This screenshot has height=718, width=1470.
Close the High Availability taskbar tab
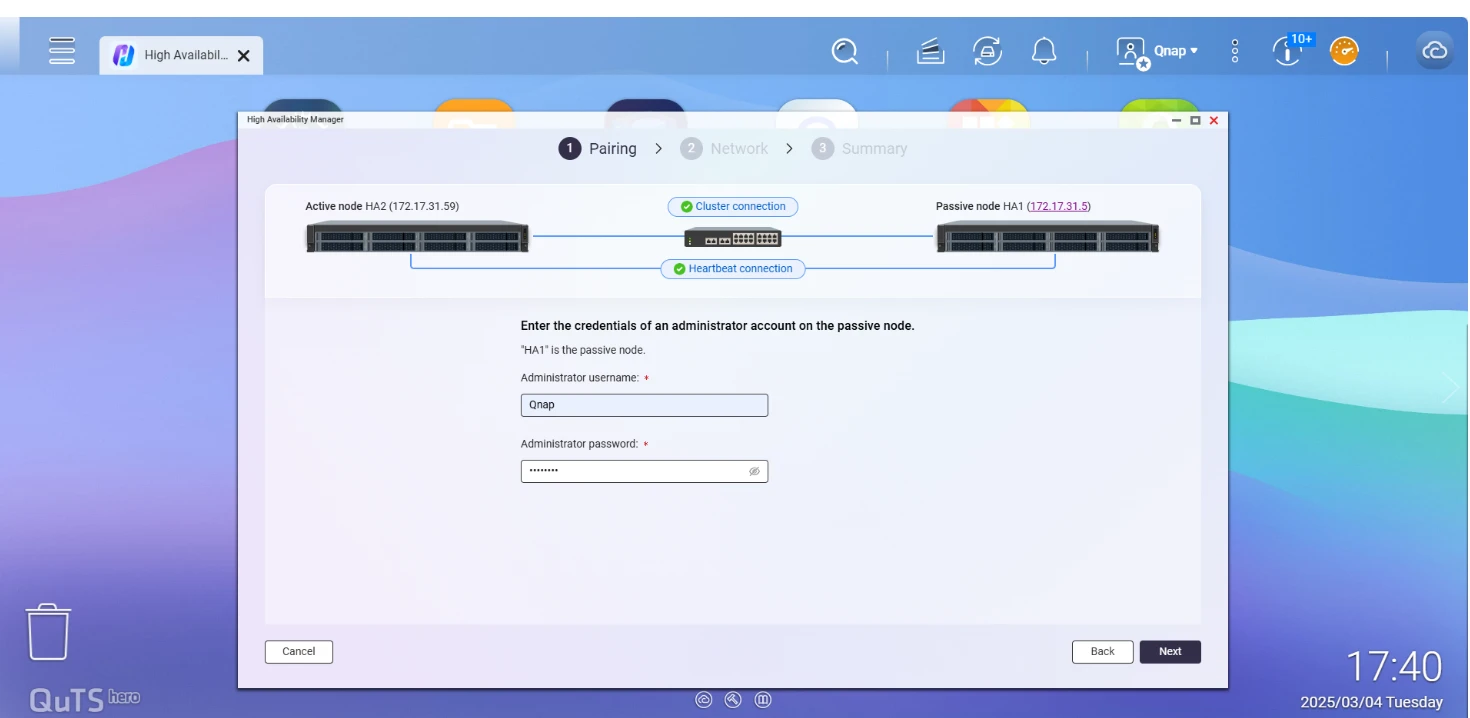pyautogui.click(x=243, y=56)
